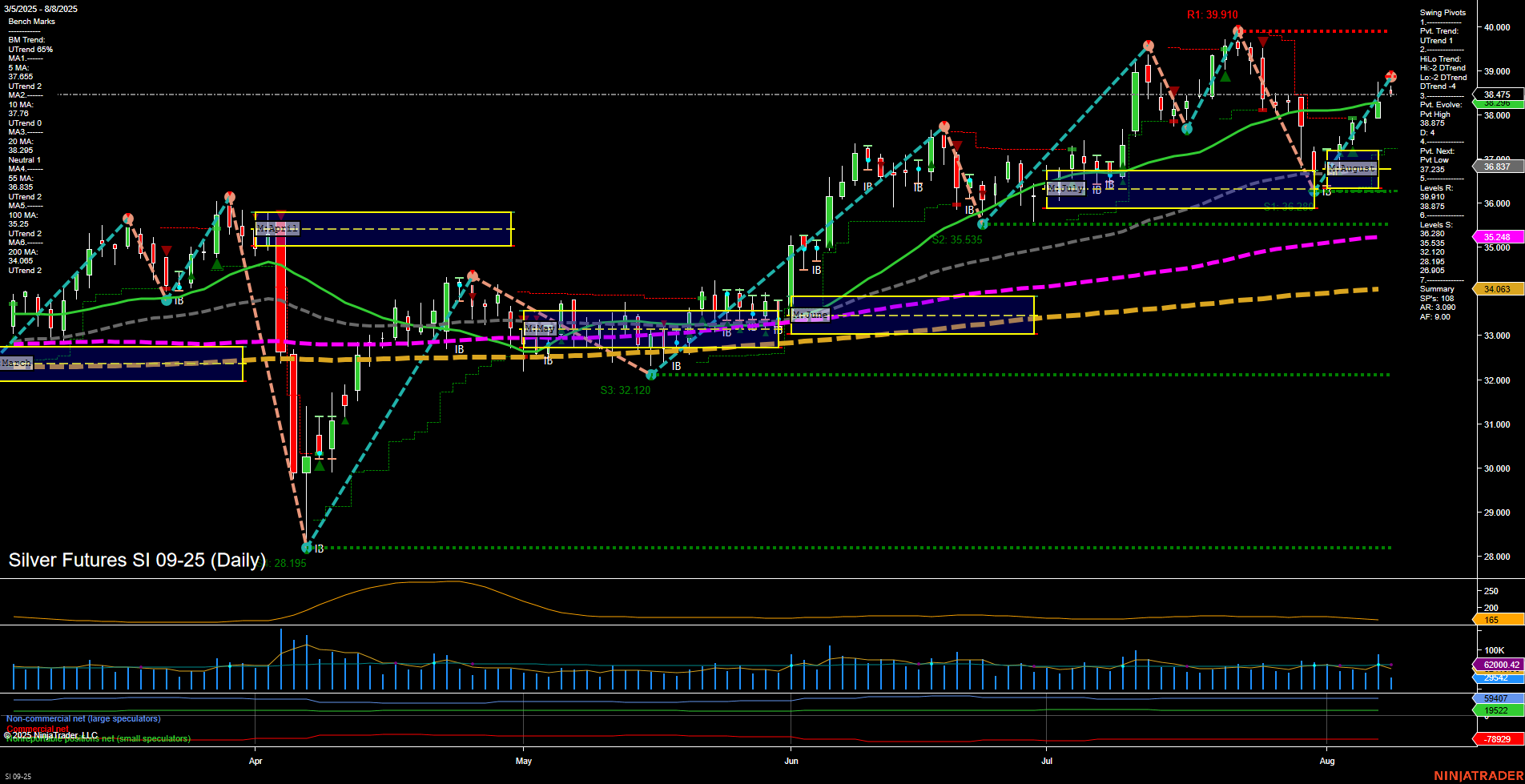Open the SI 09-25 instrument selector

18,774
